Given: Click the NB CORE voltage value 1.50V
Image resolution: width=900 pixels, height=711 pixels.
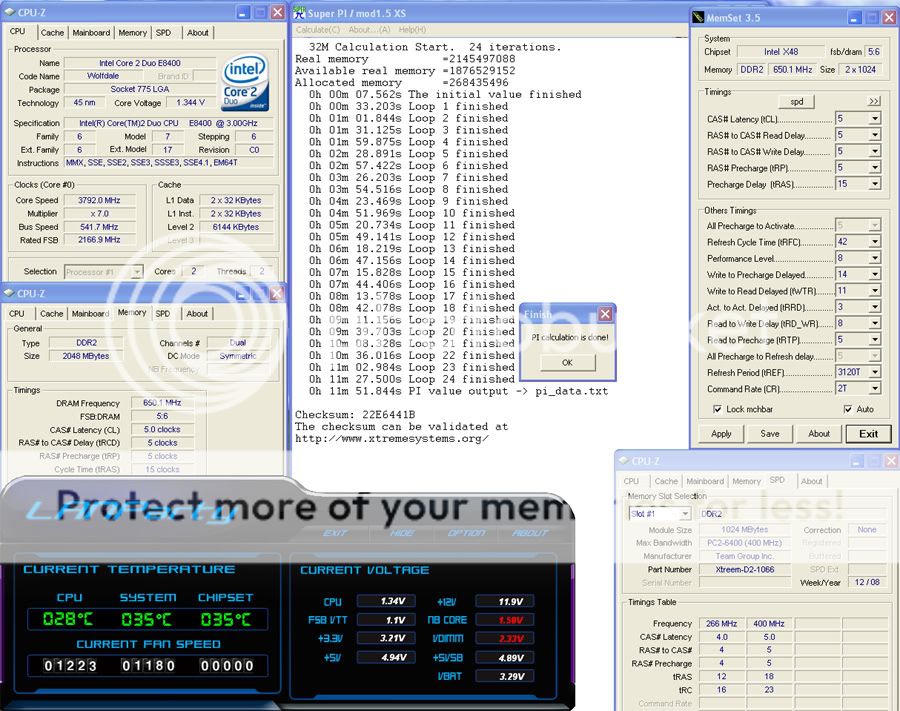Looking at the screenshot, I should pos(505,620).
